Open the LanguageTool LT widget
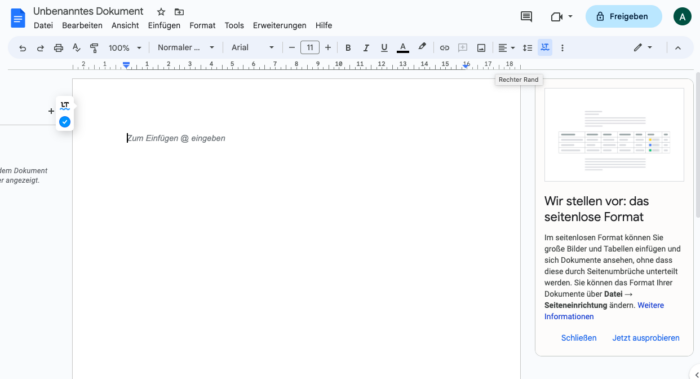This screenshot has width=700, height=379. 65,106
